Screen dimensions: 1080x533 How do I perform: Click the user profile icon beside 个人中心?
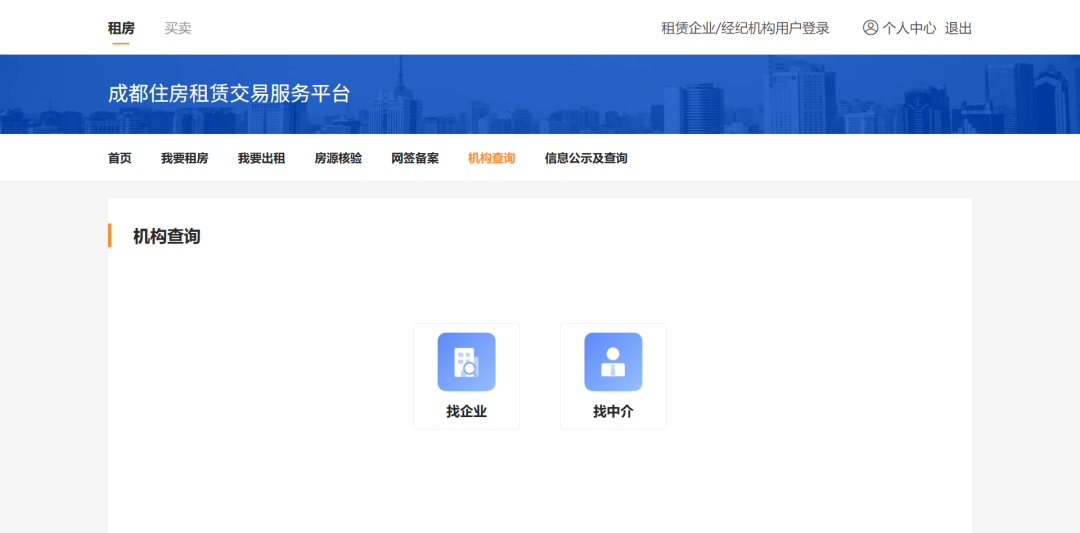coord(871,28)
